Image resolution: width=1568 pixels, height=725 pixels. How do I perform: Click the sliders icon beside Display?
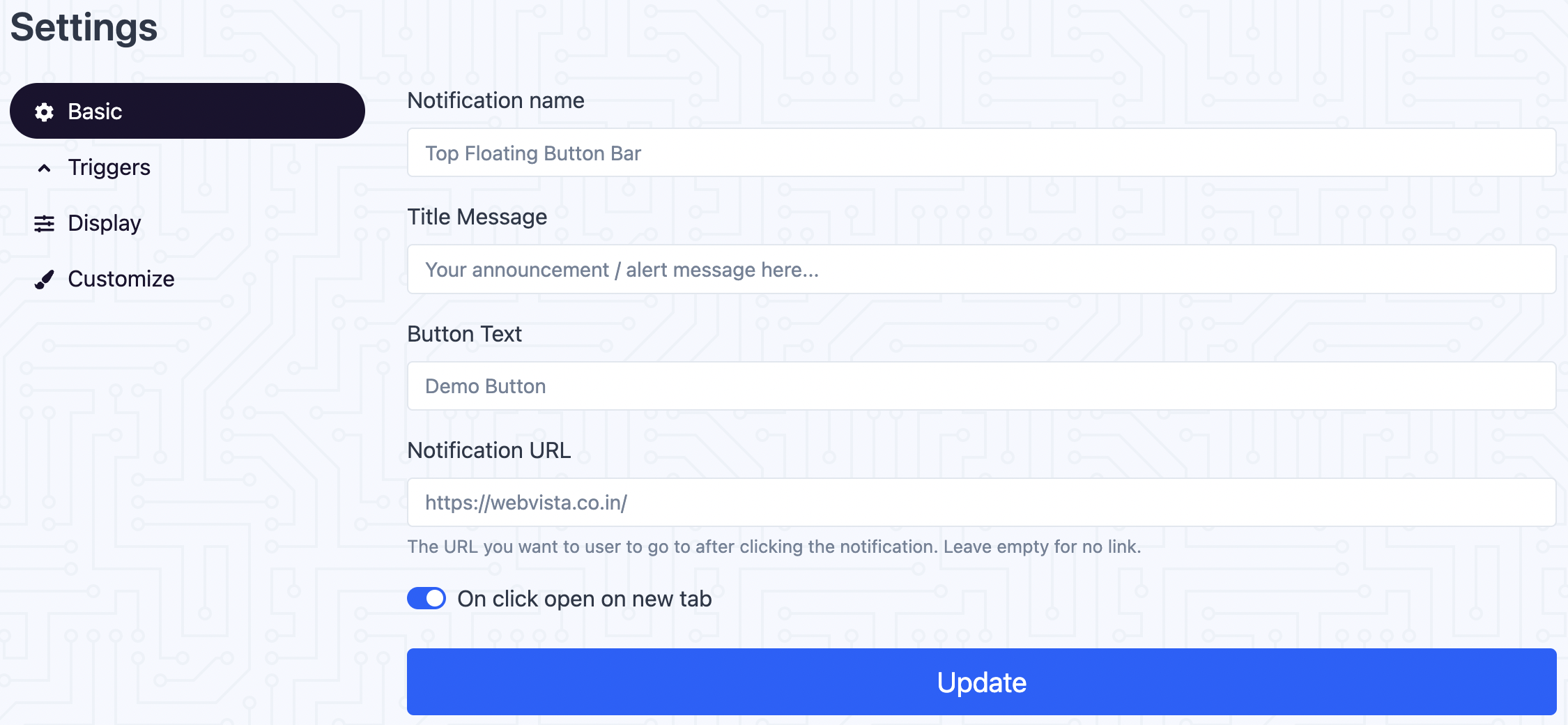tap(44, 224)
